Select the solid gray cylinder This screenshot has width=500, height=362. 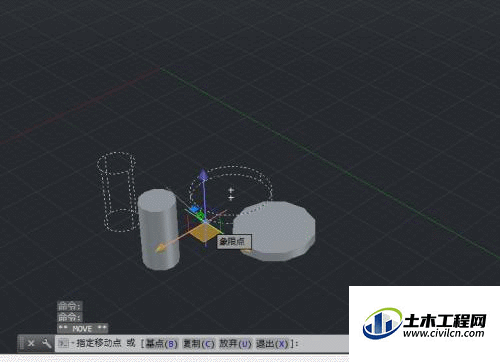158,229
